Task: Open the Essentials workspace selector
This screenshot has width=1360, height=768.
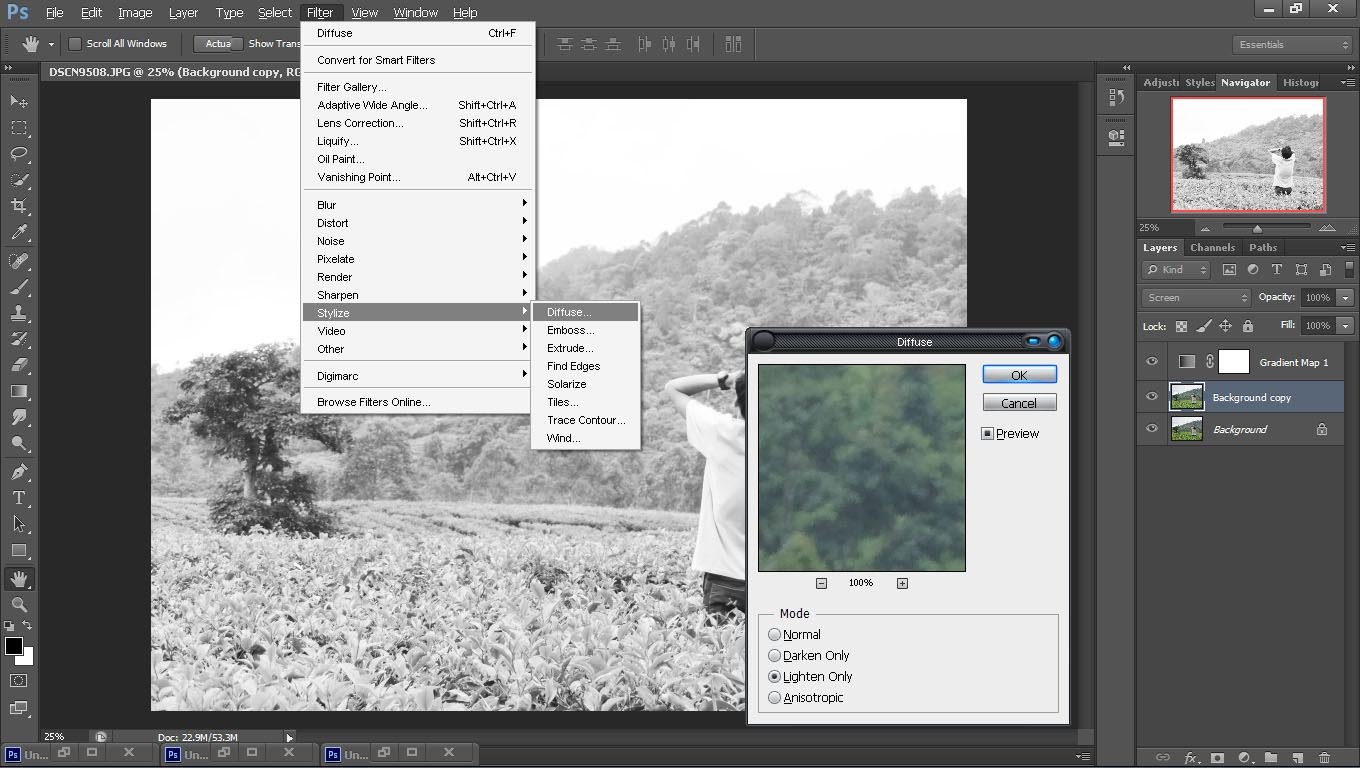Action: pos(1291,44)
